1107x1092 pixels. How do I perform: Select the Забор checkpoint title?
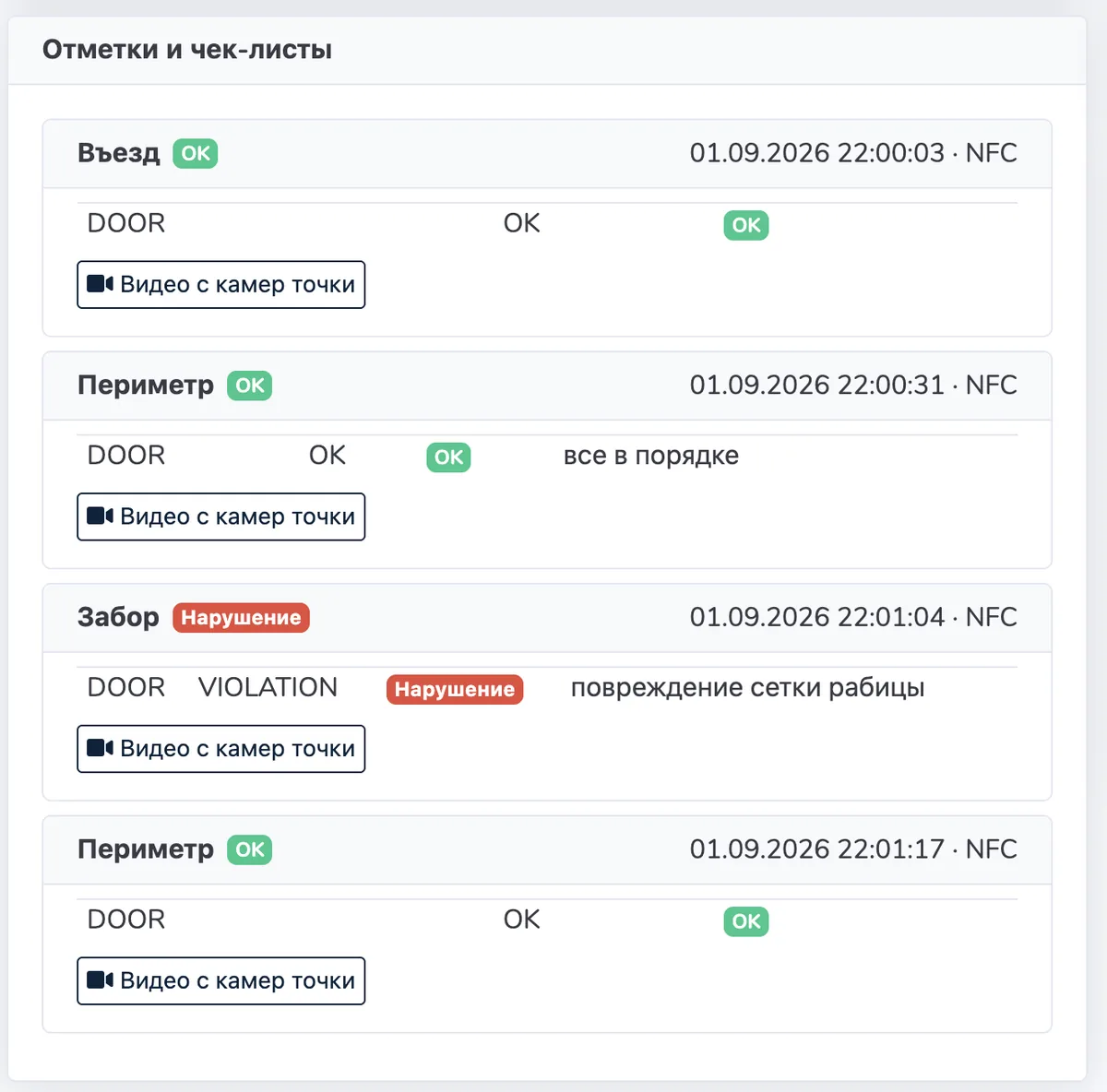coord(118,617)
